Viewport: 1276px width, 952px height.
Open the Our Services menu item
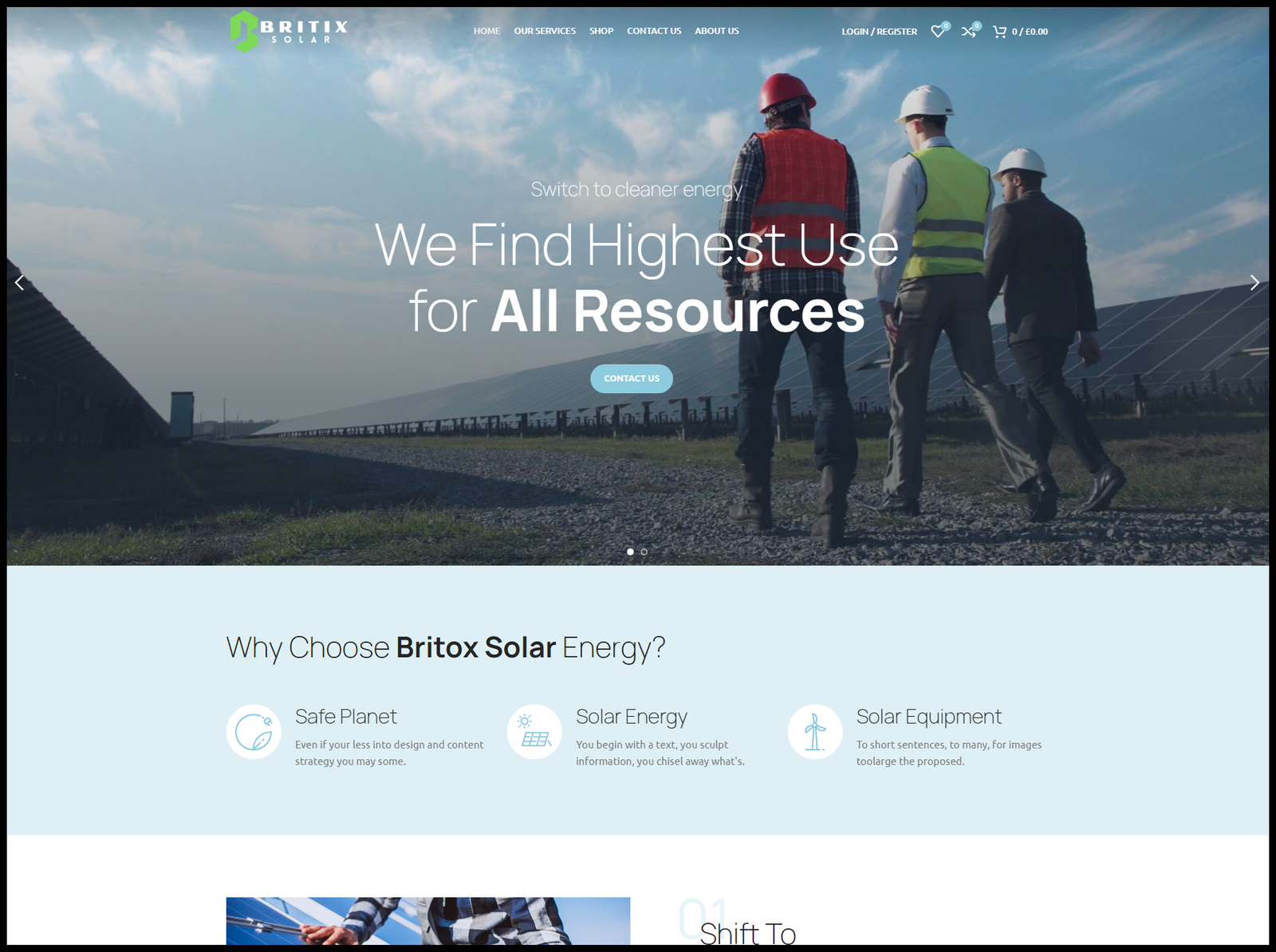tap(545, 31)
